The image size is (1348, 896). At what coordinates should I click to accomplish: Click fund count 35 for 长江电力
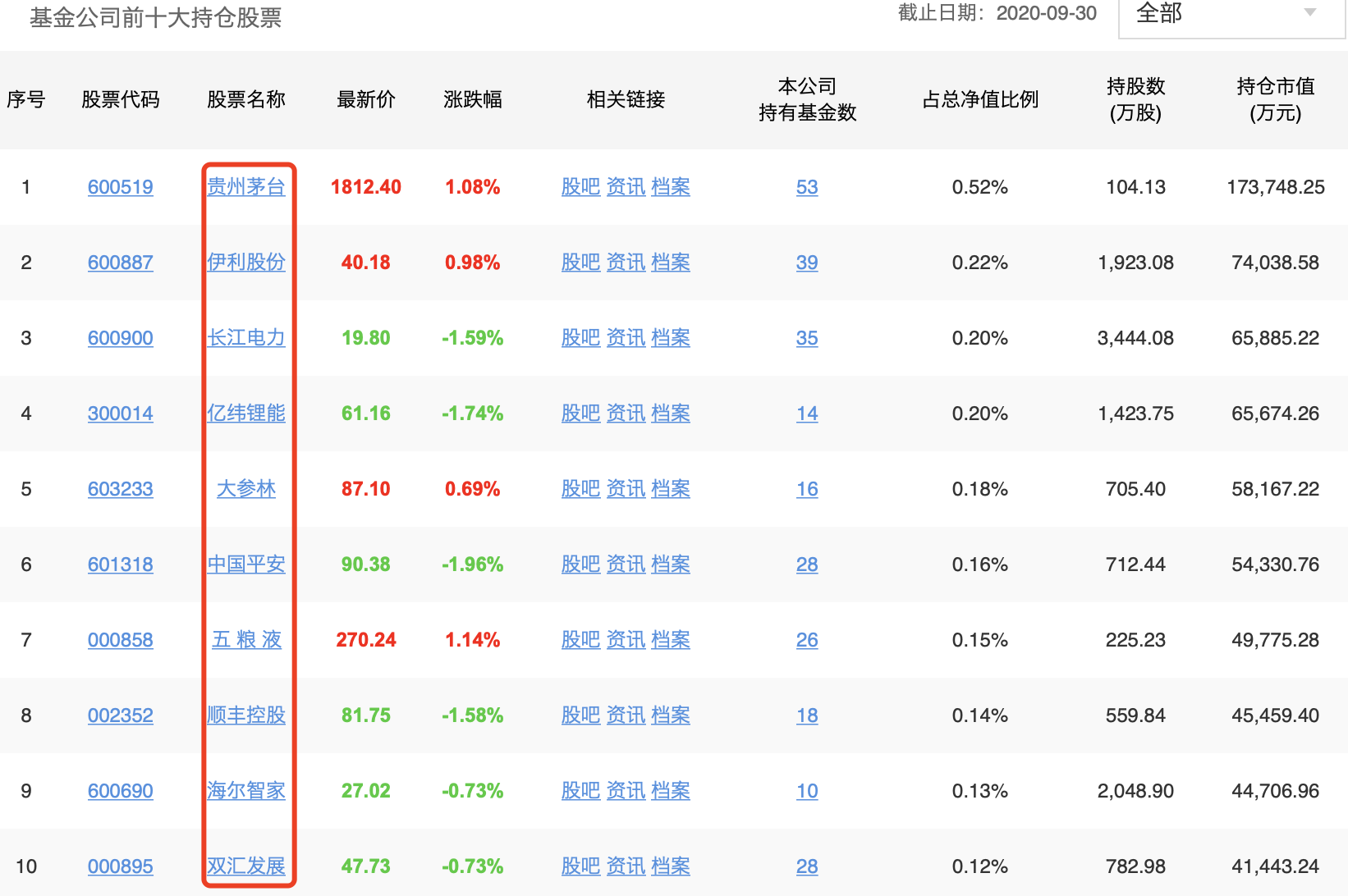pyautogui.click(x=807, y=338)
